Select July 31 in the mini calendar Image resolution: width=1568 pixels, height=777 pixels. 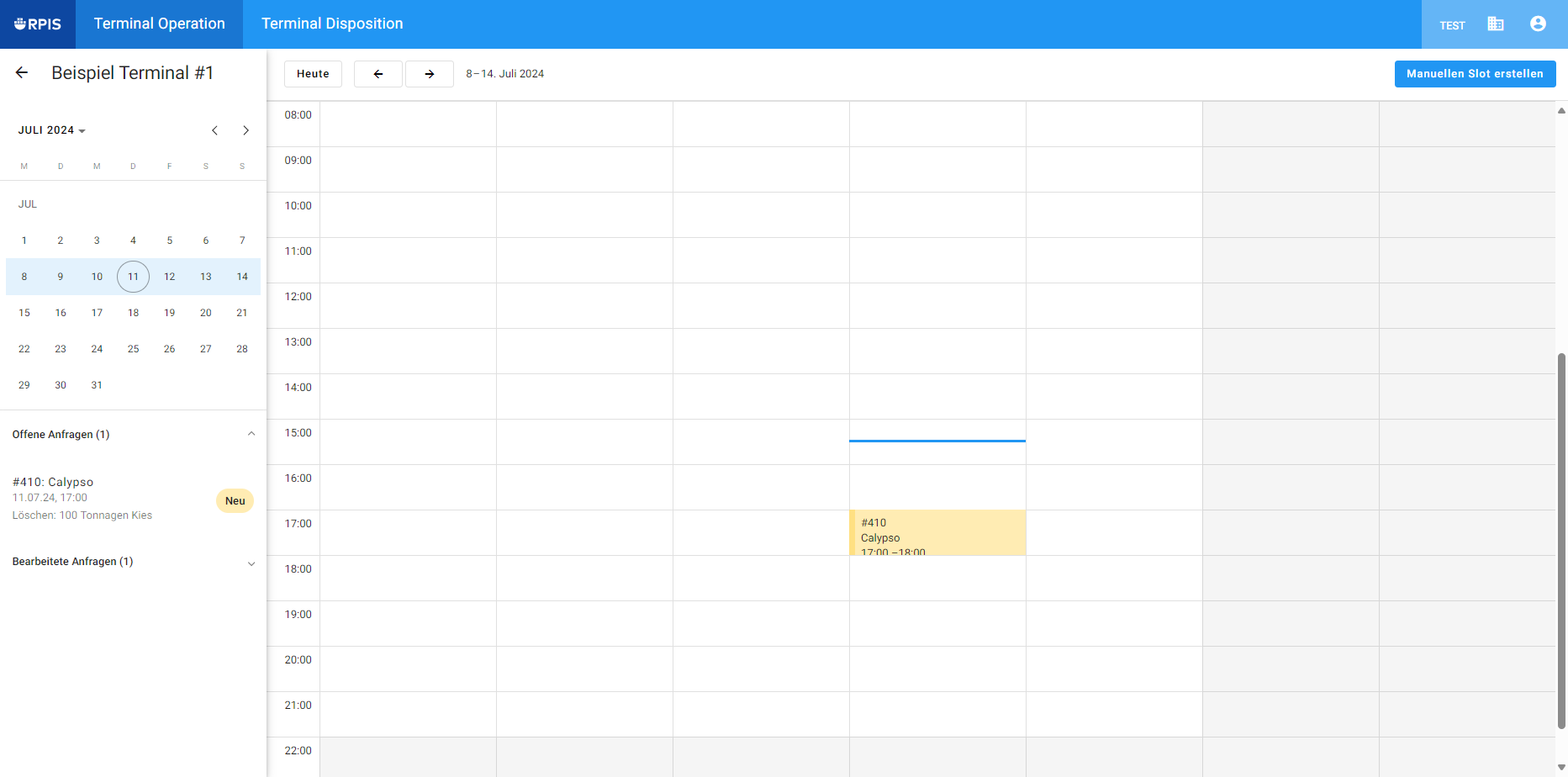pos(97,385)
